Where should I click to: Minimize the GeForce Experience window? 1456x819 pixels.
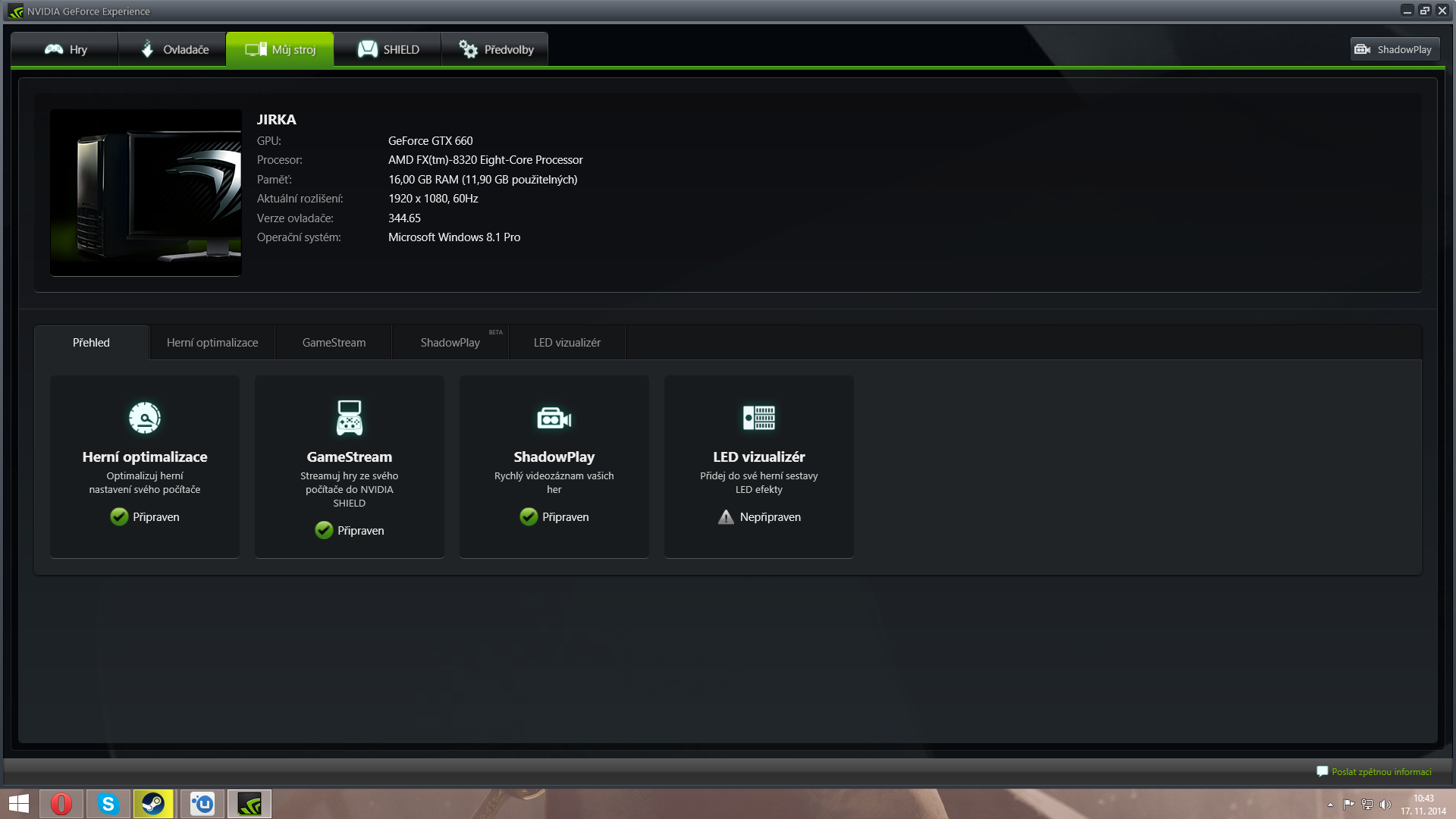click(x=1407, y=11)
